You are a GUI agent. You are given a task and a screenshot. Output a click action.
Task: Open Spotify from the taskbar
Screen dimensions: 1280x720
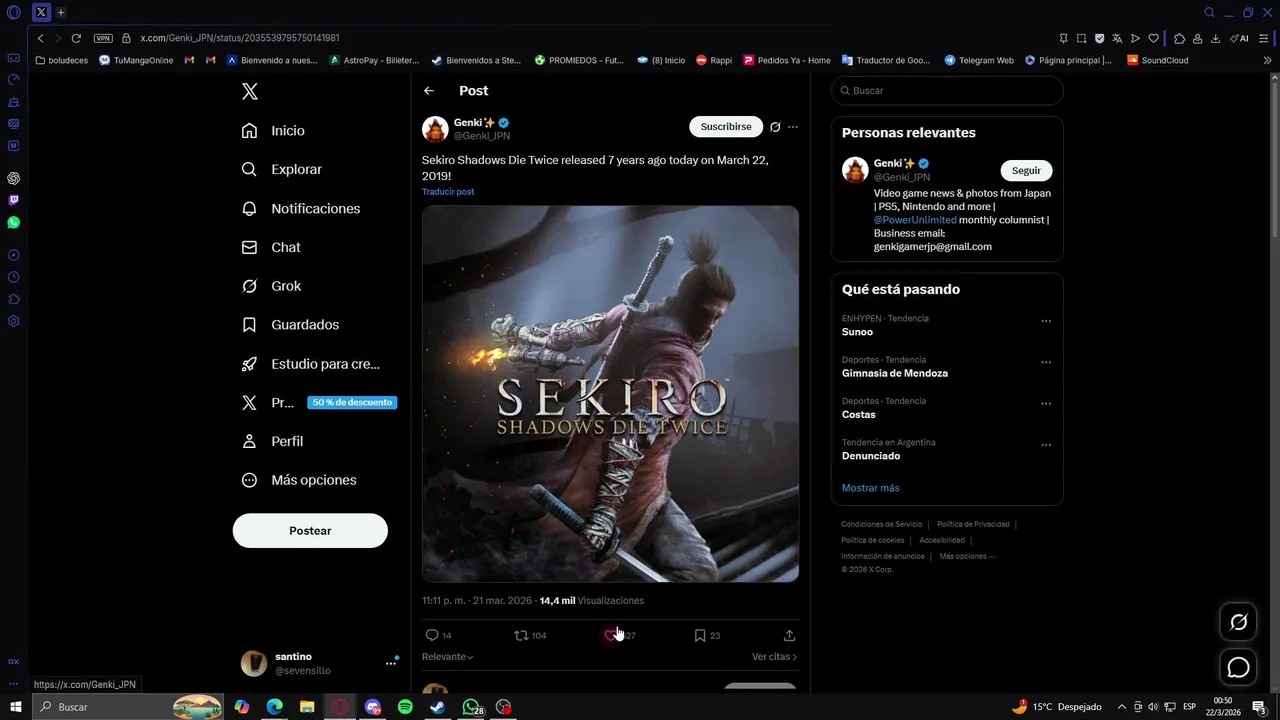click(405, 707)
